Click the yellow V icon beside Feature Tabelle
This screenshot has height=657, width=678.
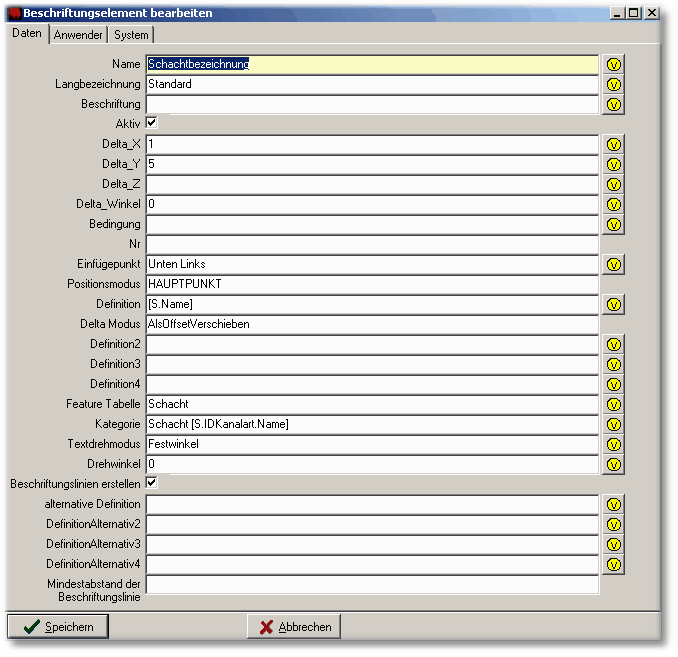click(x=614, y=404)
